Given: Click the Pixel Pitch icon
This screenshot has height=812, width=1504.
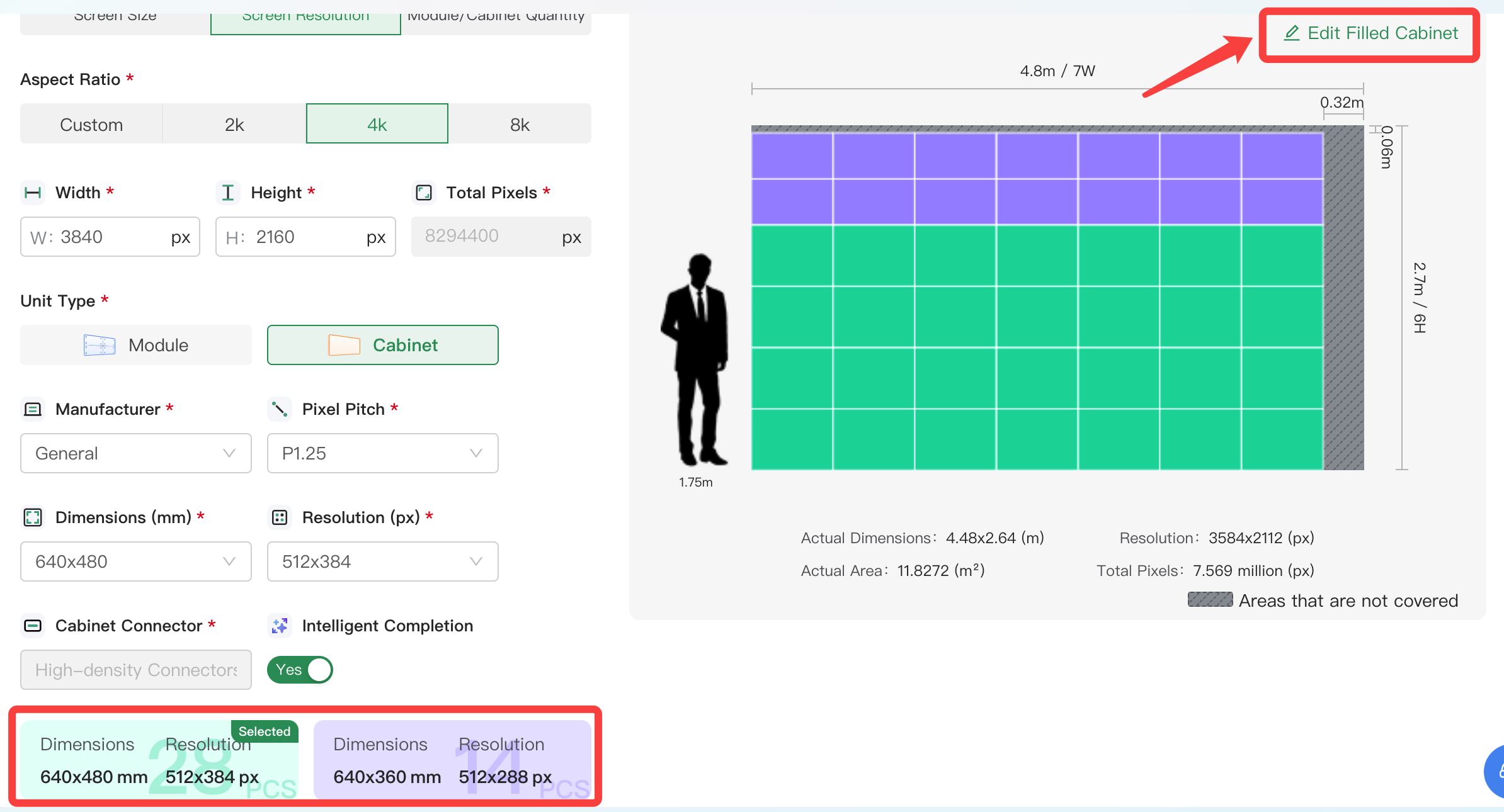Looking at the screenshot, I should point(280,409).
